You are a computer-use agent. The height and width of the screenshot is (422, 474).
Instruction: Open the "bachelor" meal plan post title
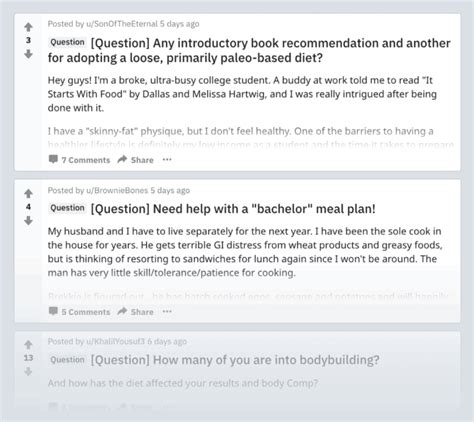(x=233, y=209)
